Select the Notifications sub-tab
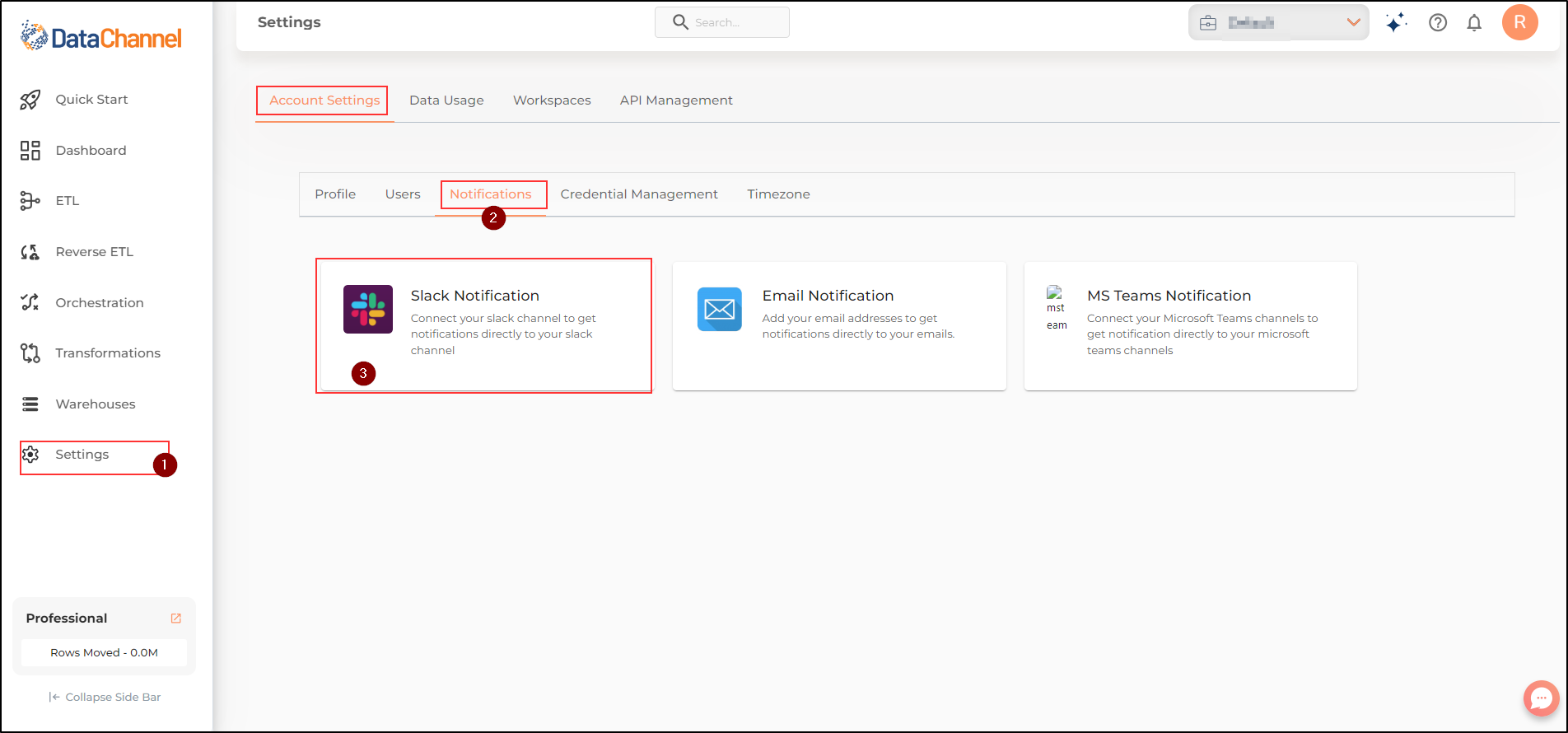The image size is (1568, 733). pyautogui.click(x=491, y=194)
